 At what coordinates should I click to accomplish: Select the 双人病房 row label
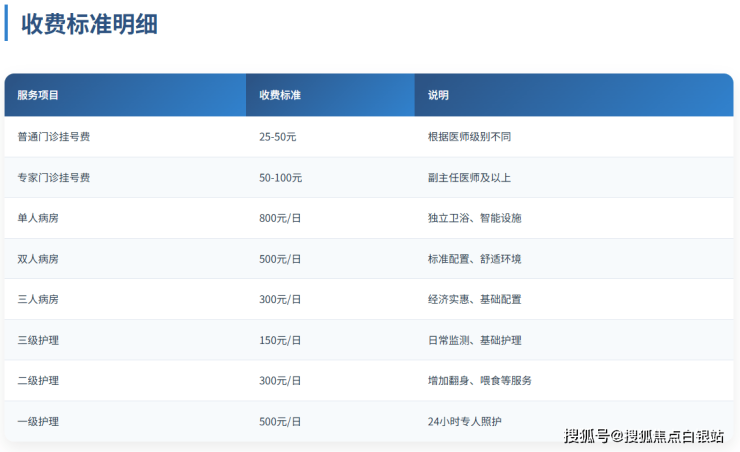tap(38, 258)
